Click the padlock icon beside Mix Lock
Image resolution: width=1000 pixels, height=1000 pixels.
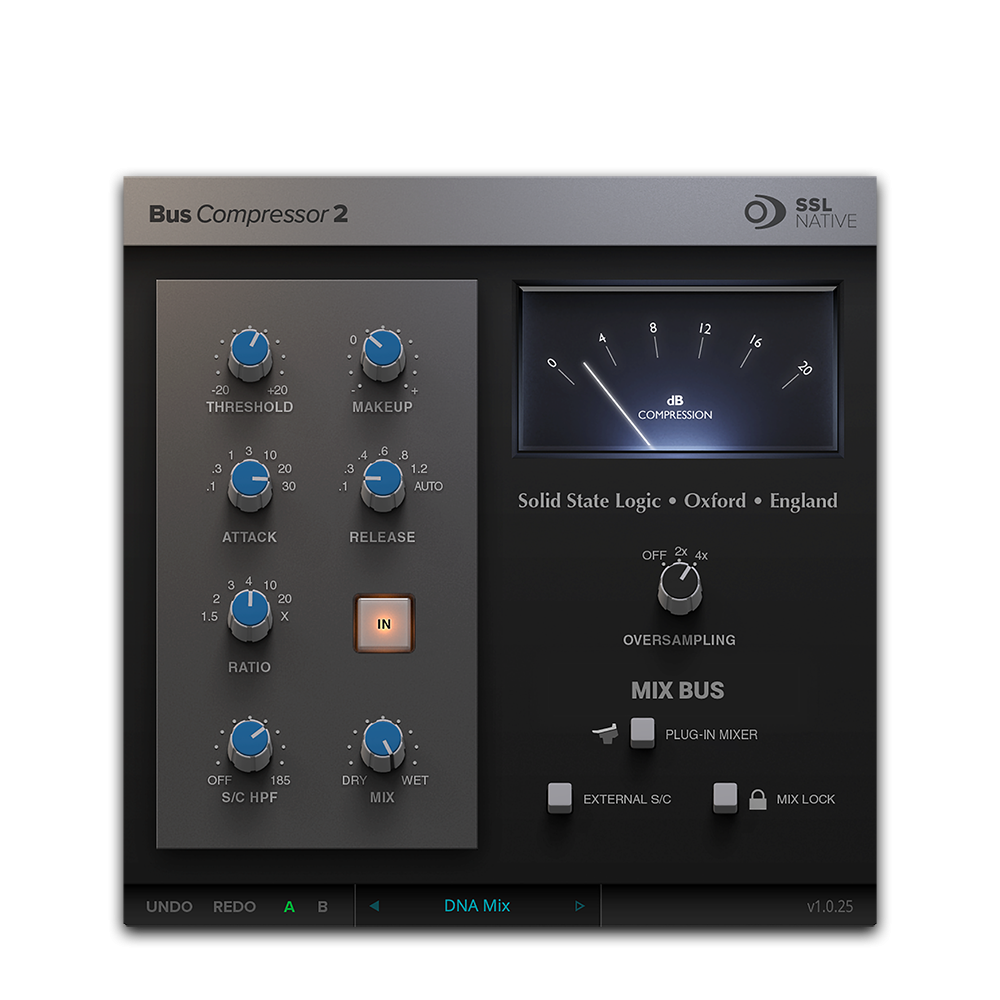pos(758,799)
